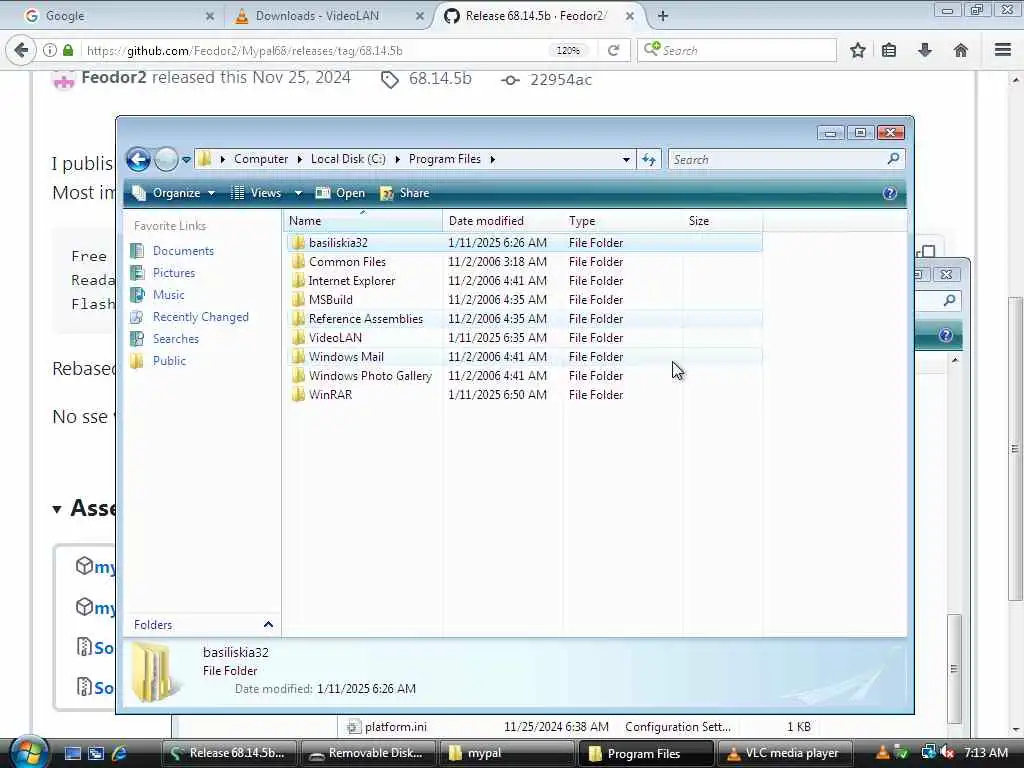Click the browser Back arrow button
The height and width of the screenshot is (768, 1024).
tap(21, 50)
